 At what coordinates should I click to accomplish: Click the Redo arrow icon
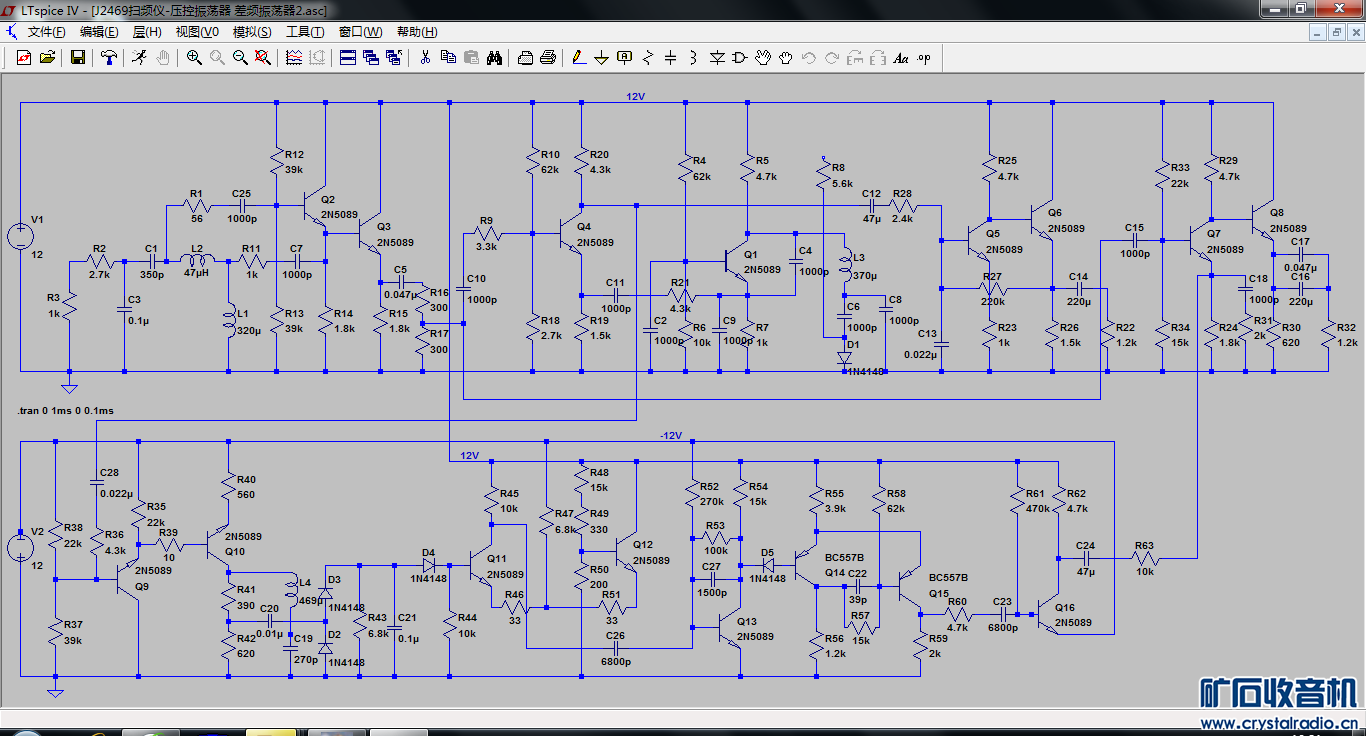tap(832, 58)
